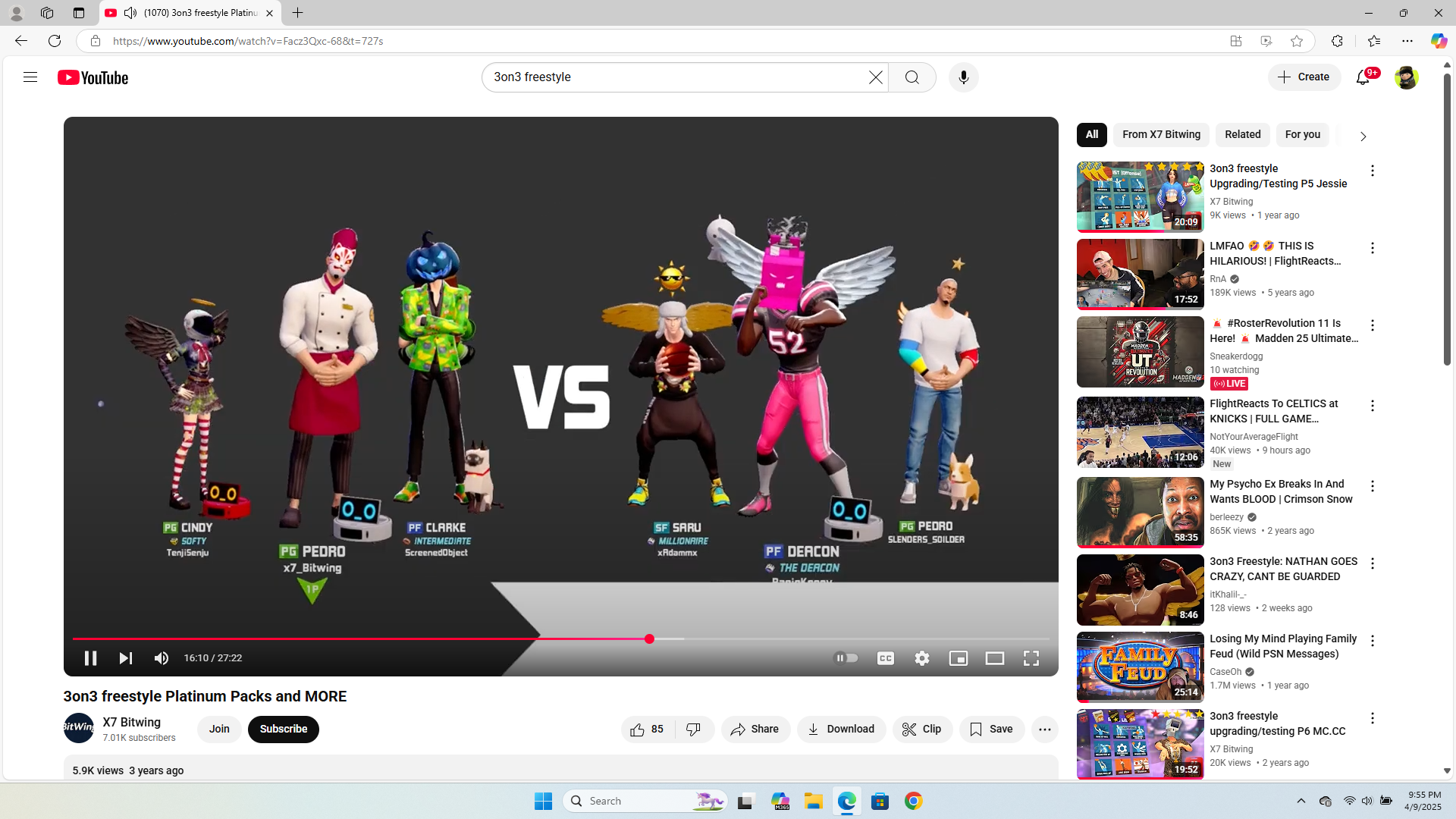Viewport: 1456px width, 819px height.
Task: Create a clip with the Clip button
Action: tap(922, 730)
